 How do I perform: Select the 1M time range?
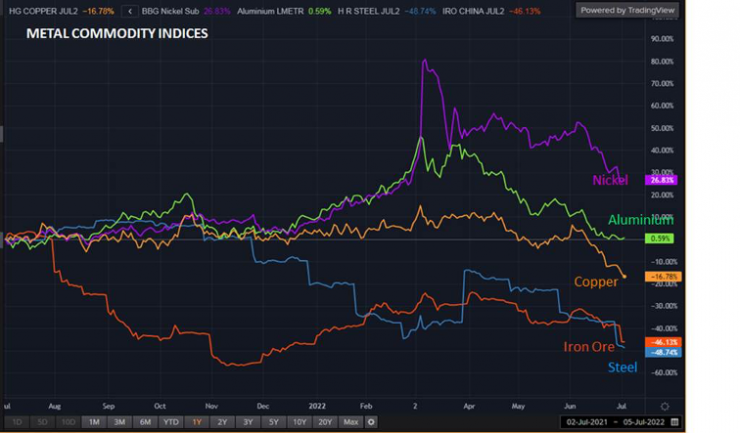(94, 422)
